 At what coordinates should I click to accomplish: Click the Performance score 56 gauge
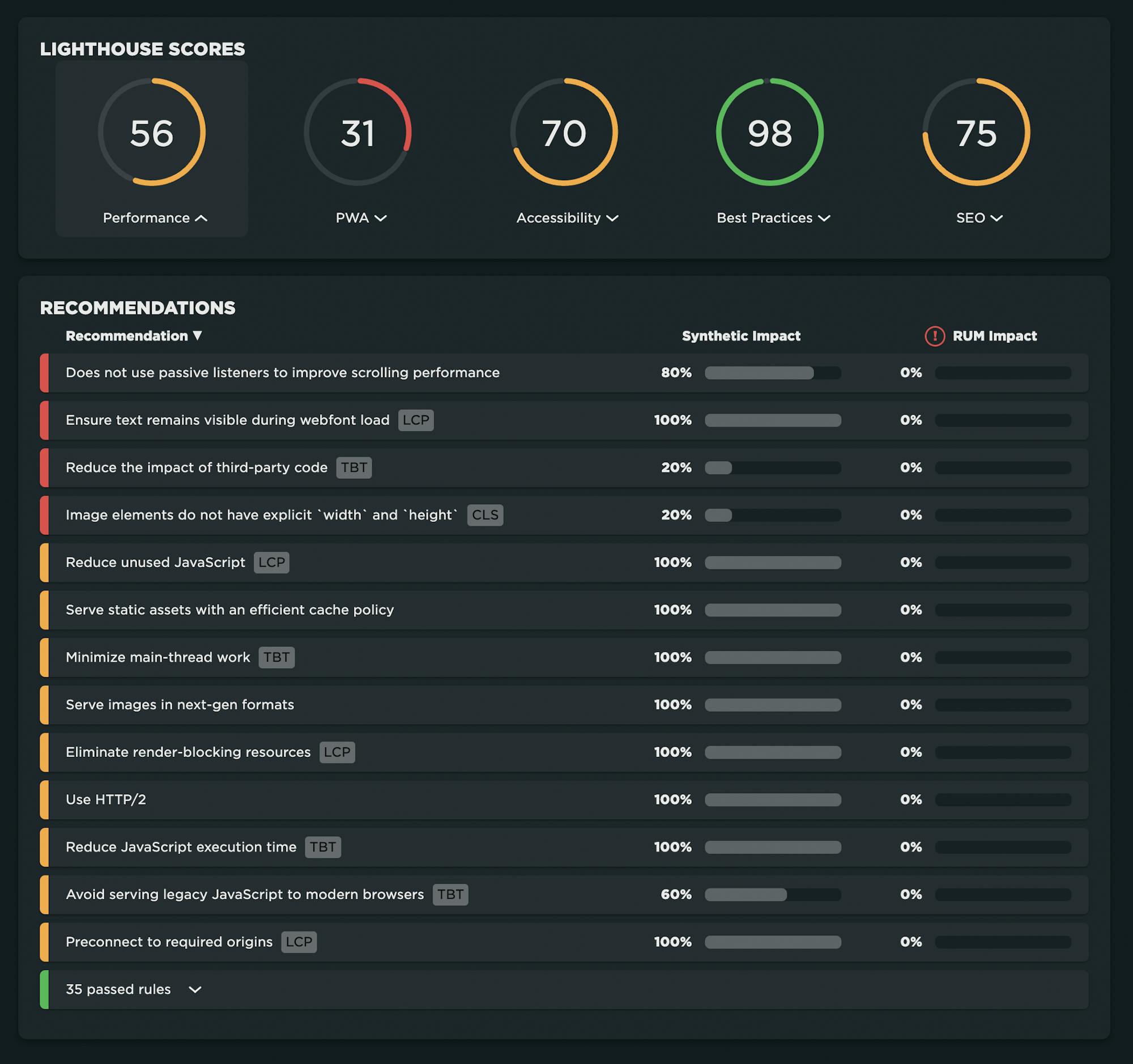click(x=152, y=132)
